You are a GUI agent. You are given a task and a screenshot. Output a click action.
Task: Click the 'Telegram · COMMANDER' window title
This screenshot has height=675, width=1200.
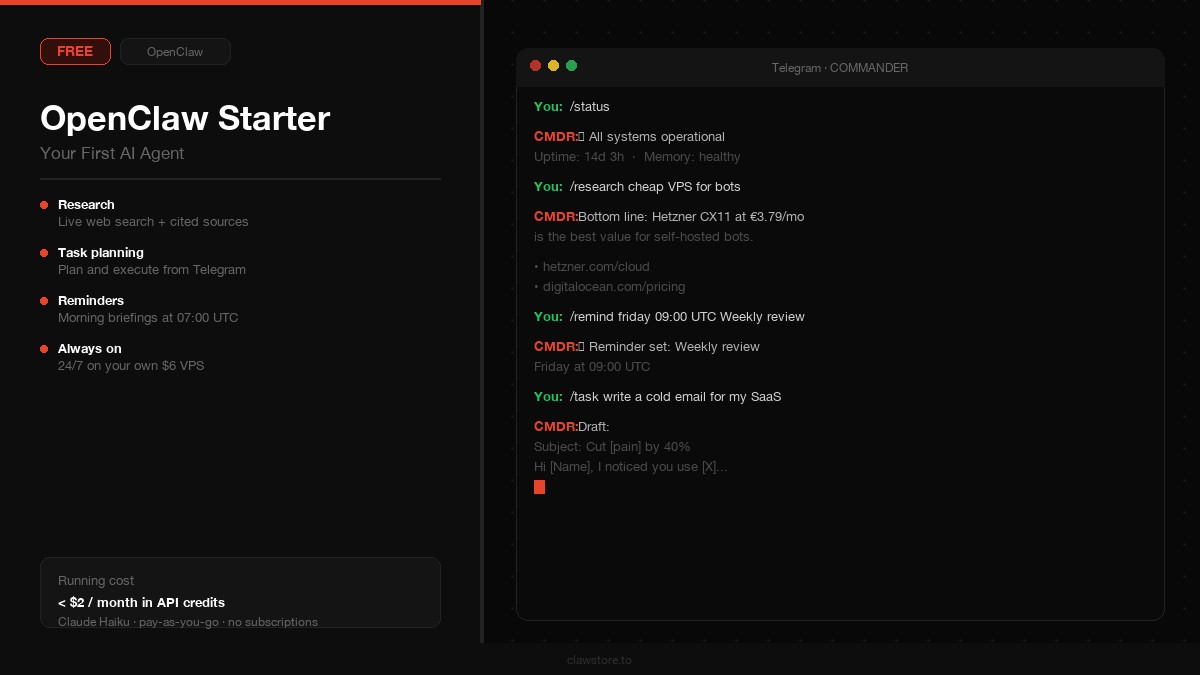pyautogui.click(x=840, y=68)
